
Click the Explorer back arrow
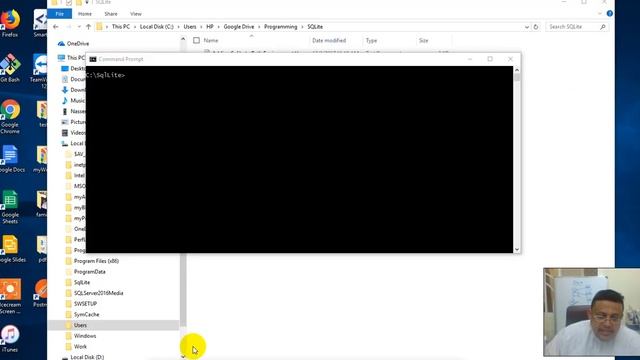point(56,27)
